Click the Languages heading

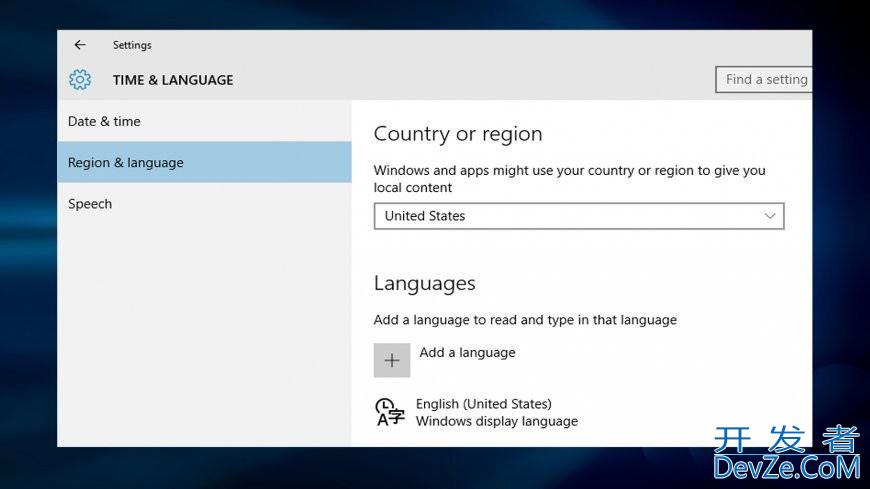pyautogui.click(x=424, y=283)
